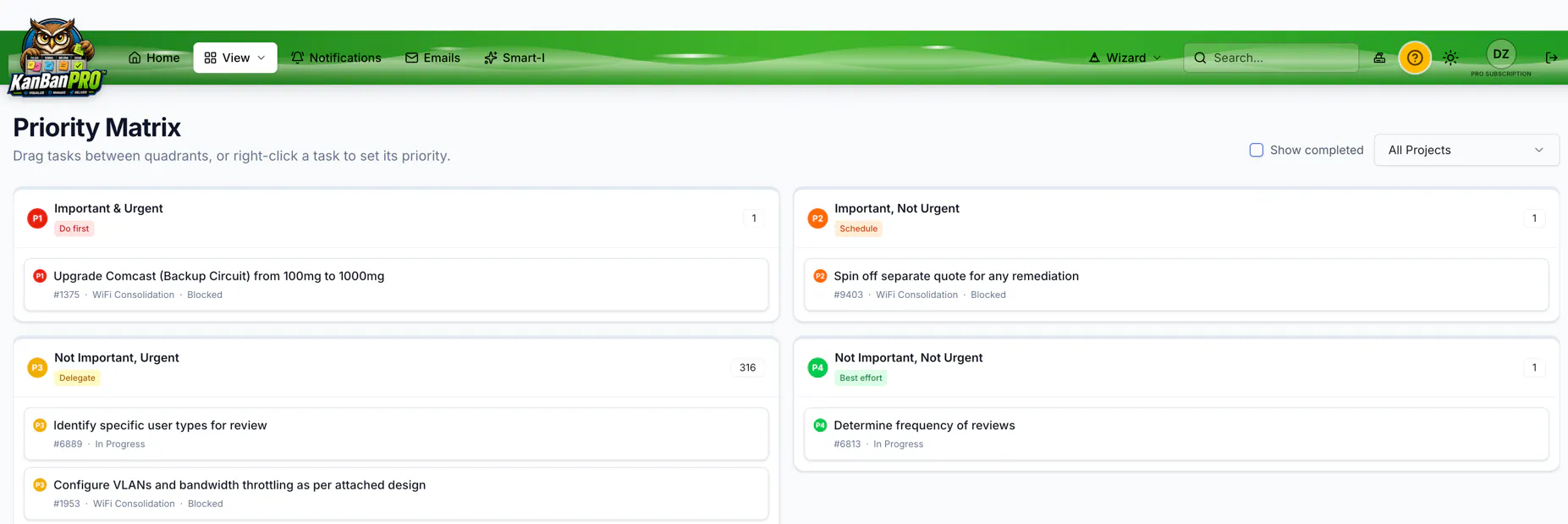The height and width of the screenshot is (524, 1568).
Task: Click P2 badge in Important, Not Urgent header
Action: point(817,218)
